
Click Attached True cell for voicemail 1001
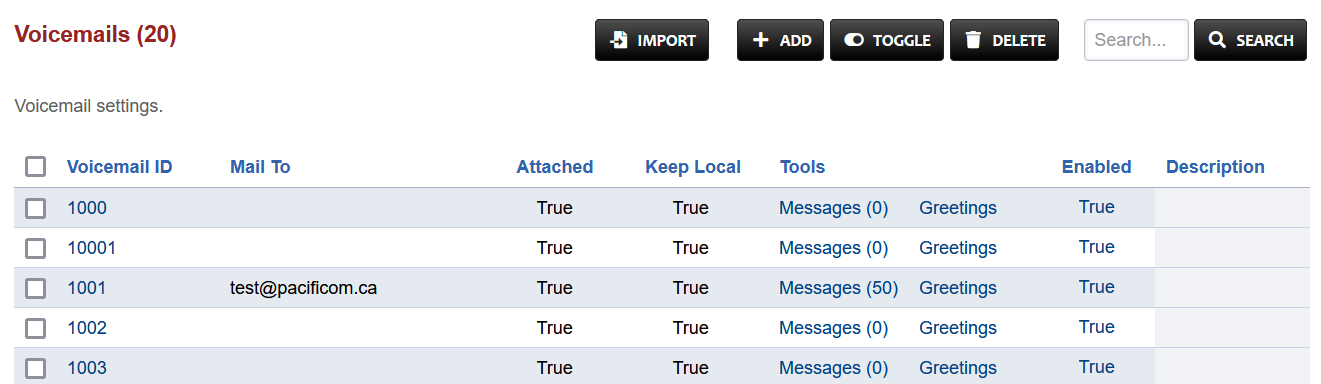(x=555, y=288)
